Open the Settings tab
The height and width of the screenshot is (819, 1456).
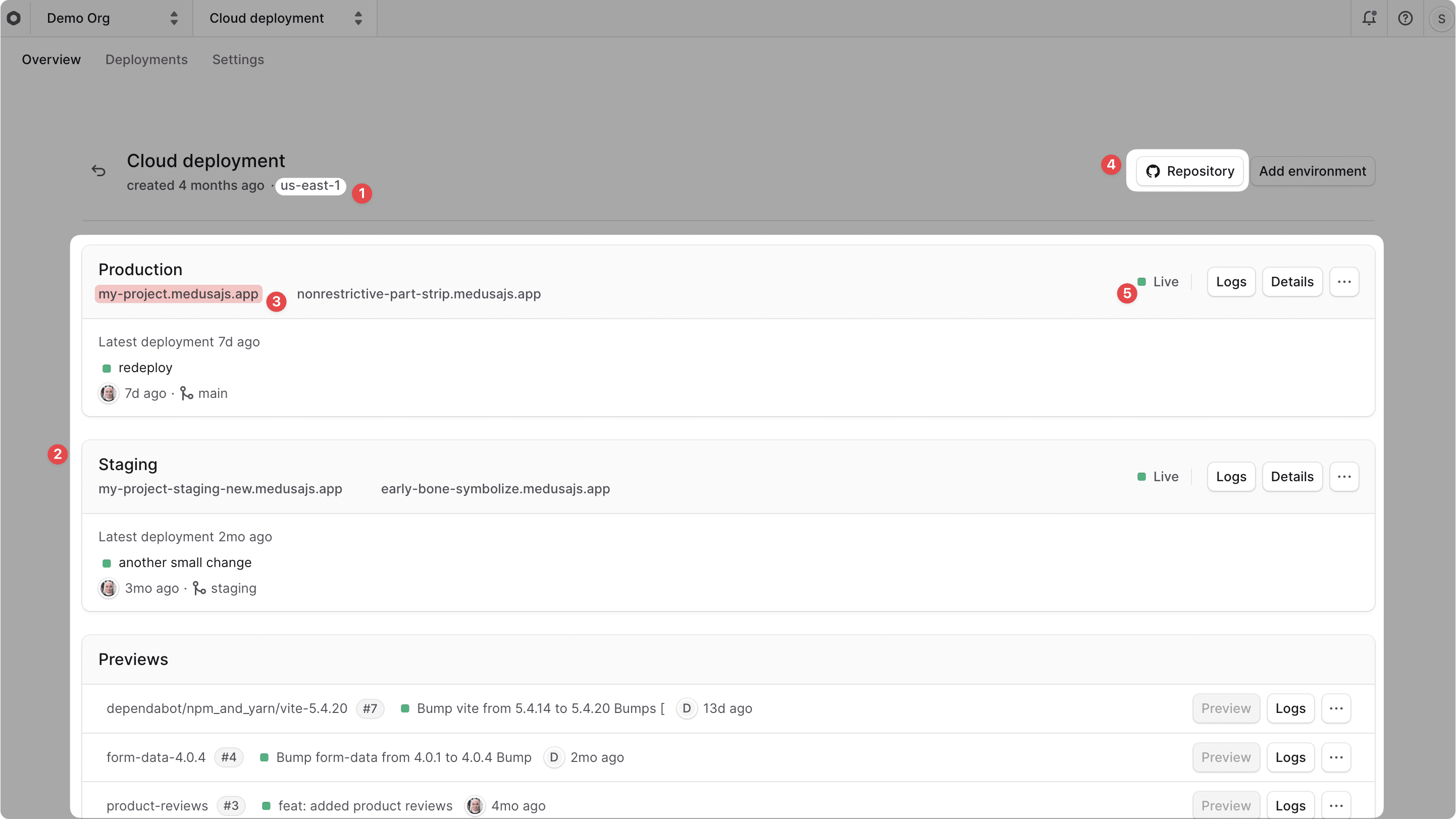[237, 60]
